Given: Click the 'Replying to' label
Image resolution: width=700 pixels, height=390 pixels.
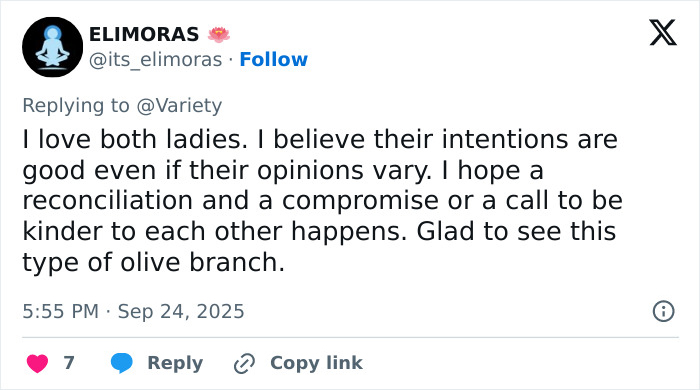Looking at the screenshot, I should click(x=76, y=106).
